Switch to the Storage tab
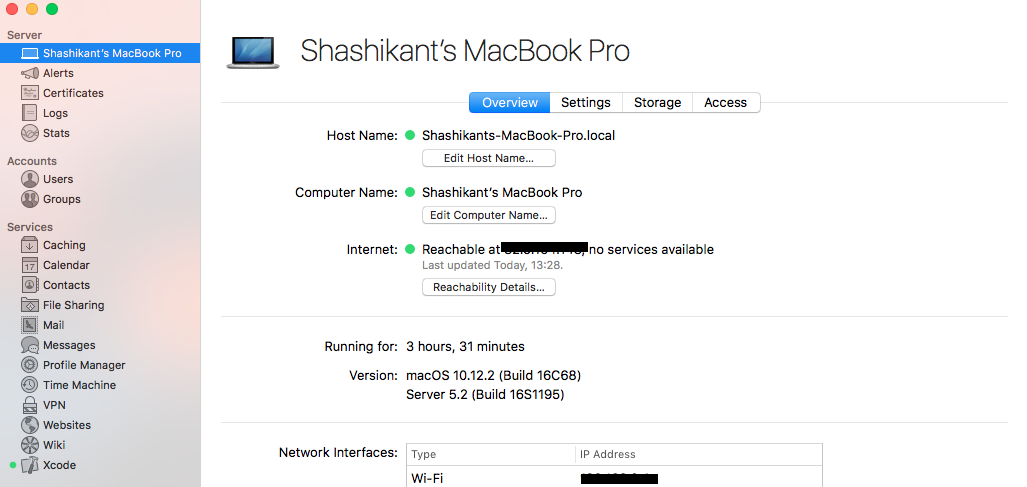Screen dimensions: 1027x487 [657, 103]
